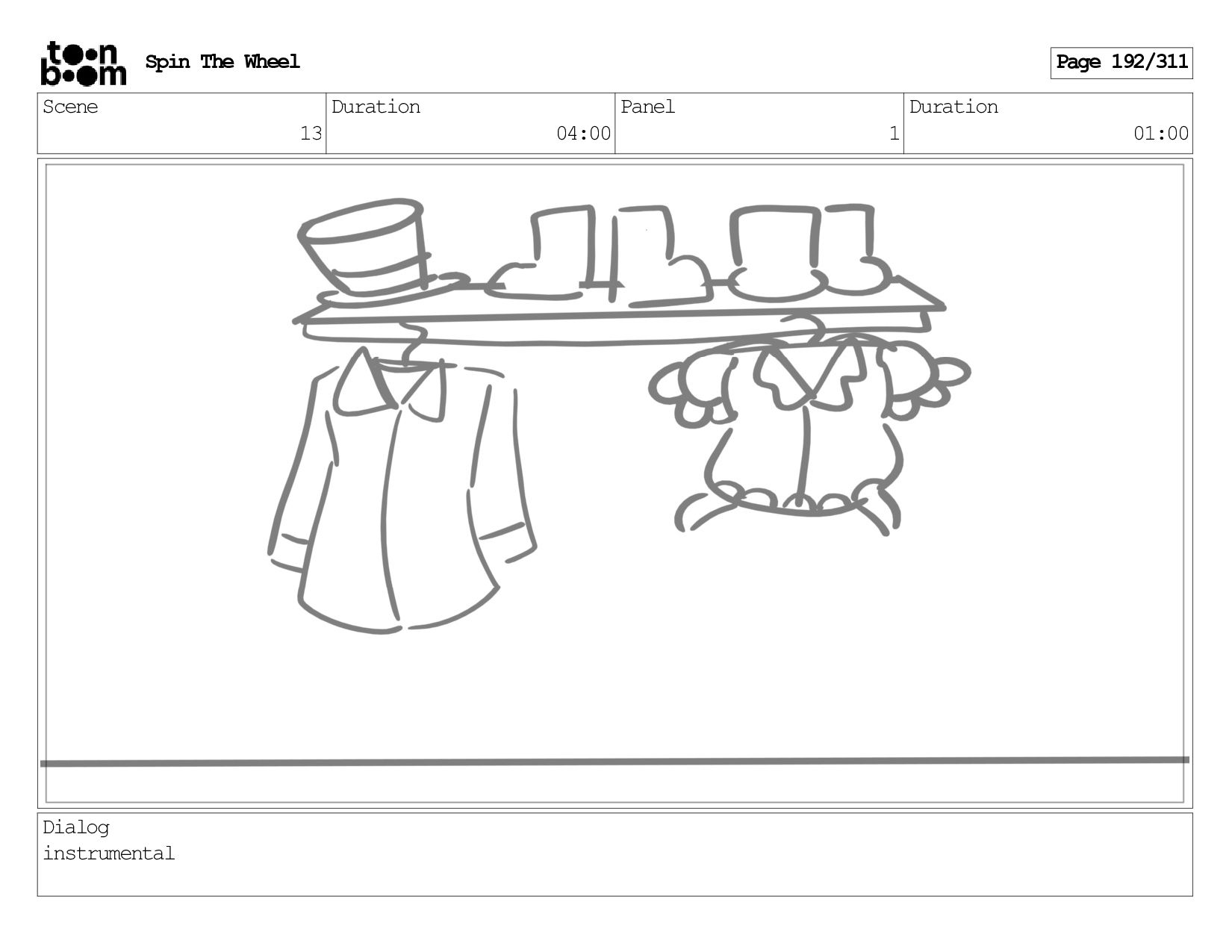
Task: Click the 'Dialog' label
Action: coord(76,827)
